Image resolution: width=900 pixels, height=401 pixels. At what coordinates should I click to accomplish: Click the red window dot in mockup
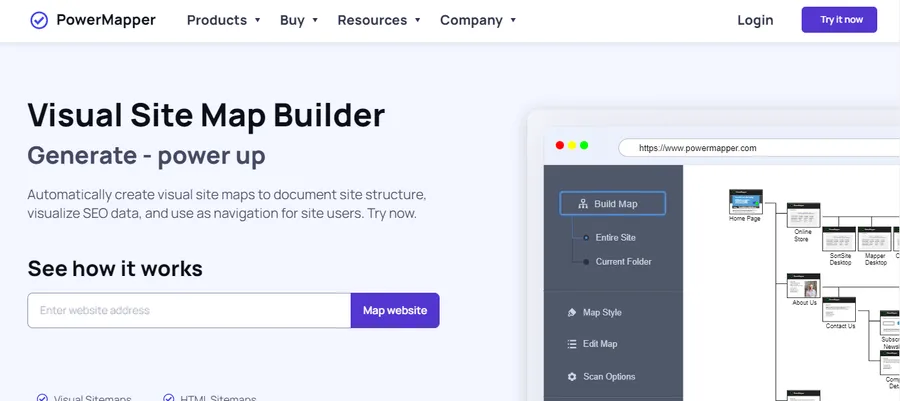(x=560, y=146)
